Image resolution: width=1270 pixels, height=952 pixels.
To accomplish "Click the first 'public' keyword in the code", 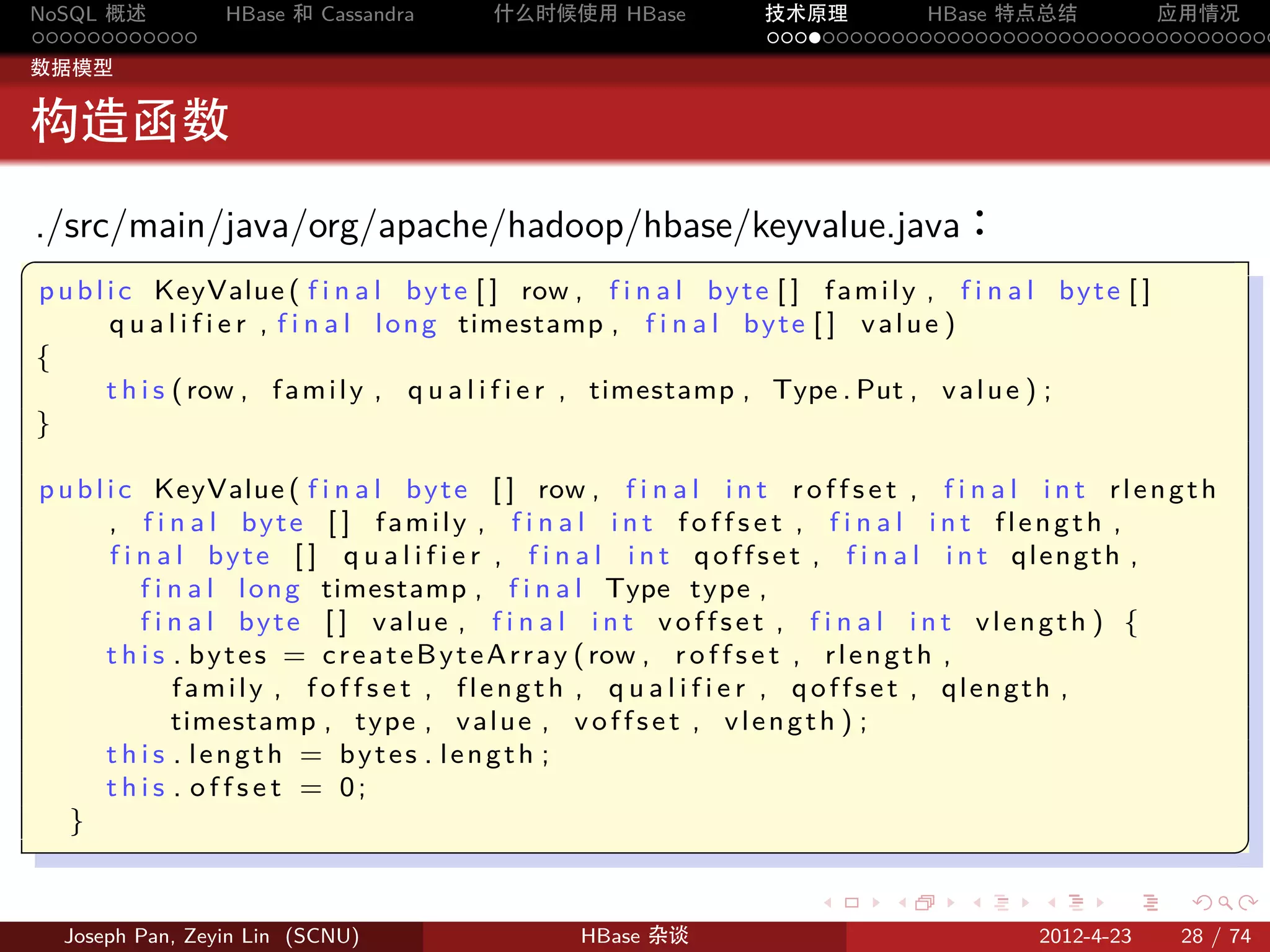I will point(86,291).
